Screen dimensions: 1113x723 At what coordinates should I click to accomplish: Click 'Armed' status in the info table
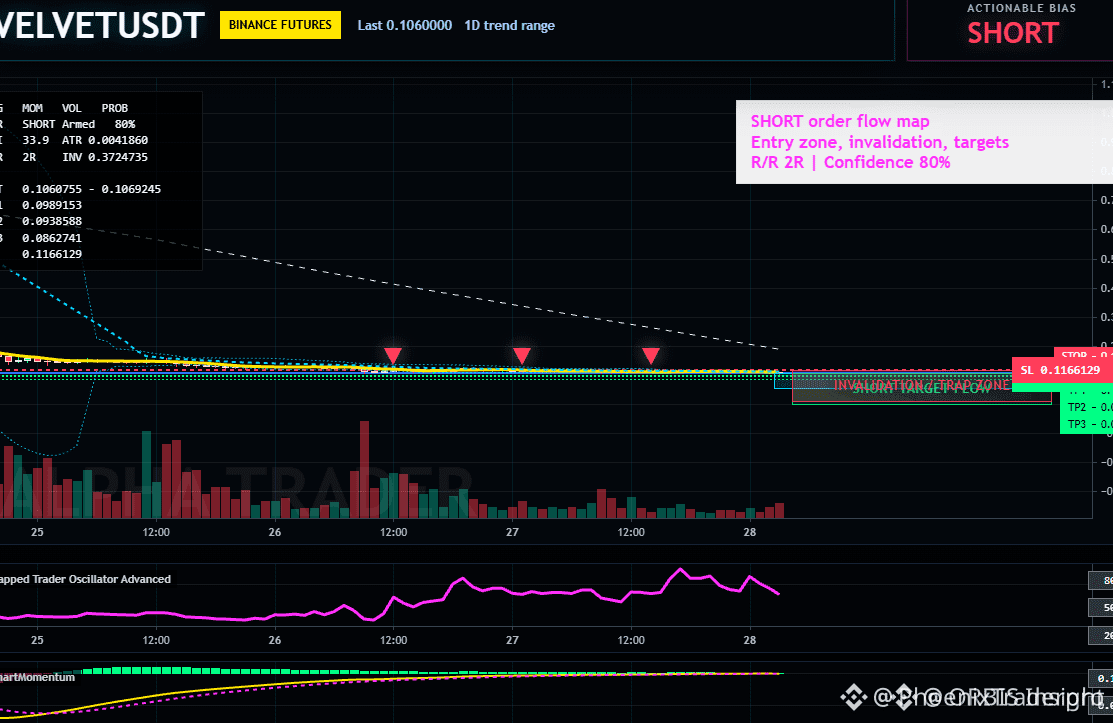(78, 124)
